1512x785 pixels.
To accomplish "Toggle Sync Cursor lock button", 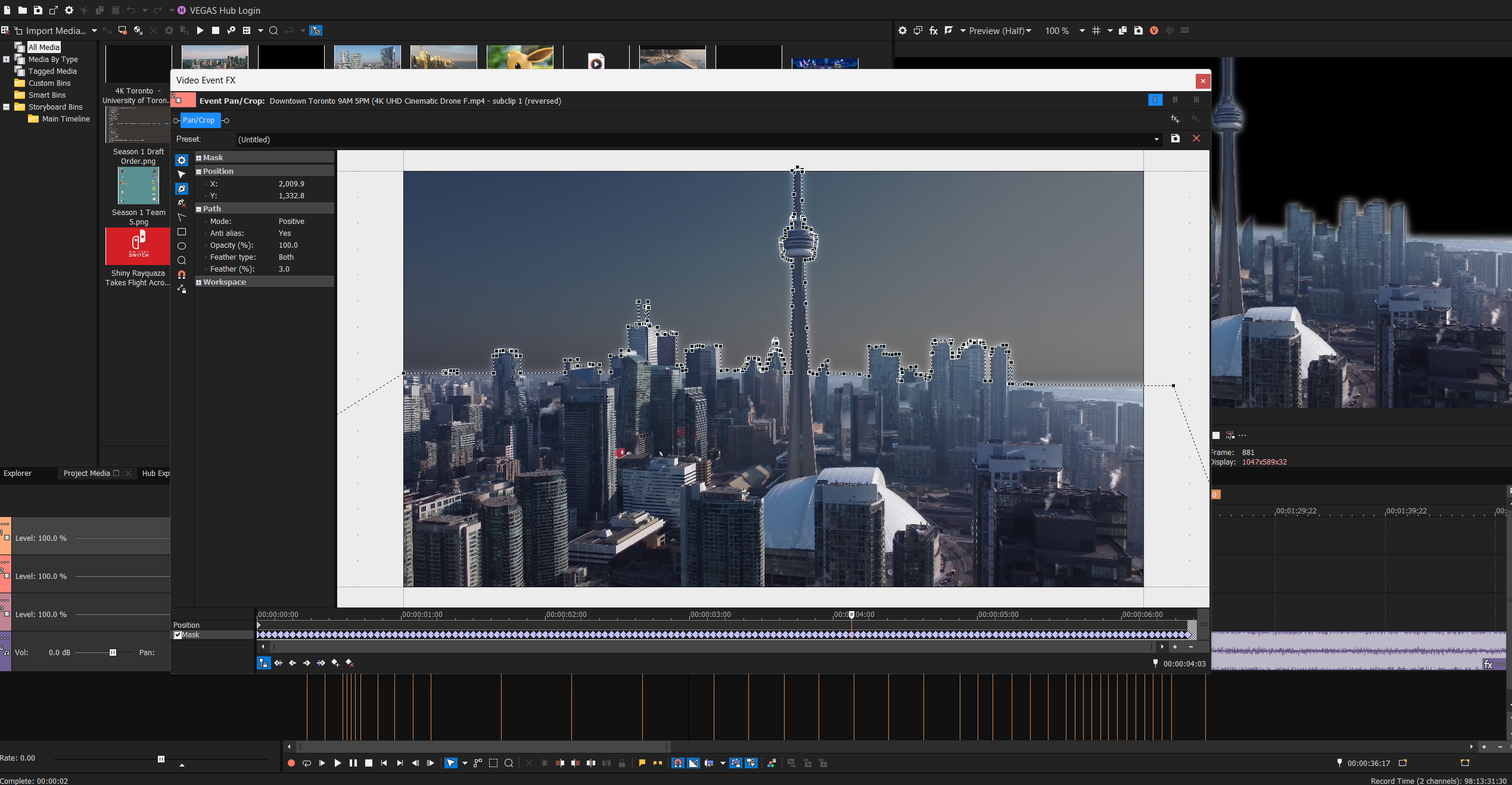I will (x=264, y=663).
